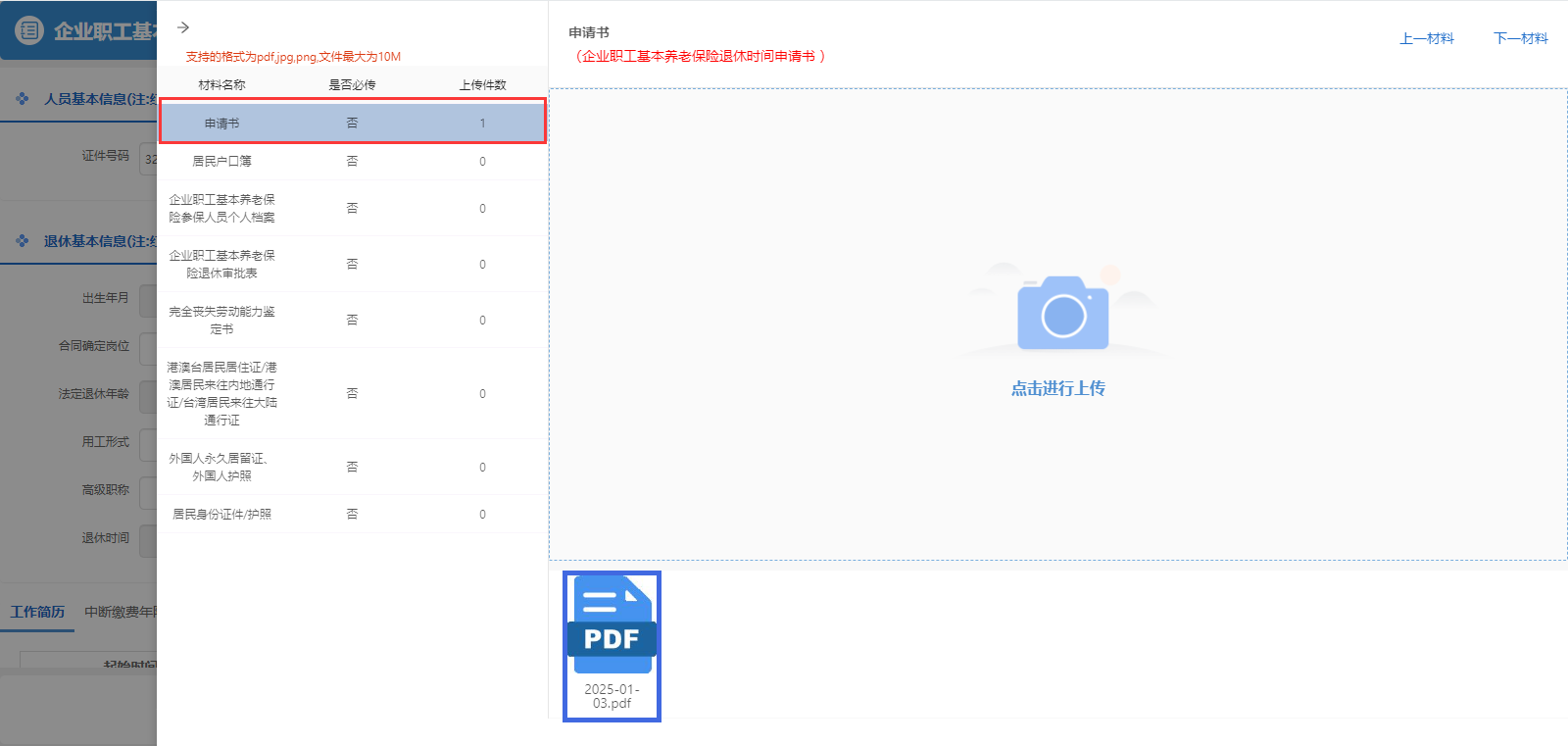Viewport: 1568px width, 746px height.
Task: Click the right arrow to collapse panel
Action: click(183, 27)
